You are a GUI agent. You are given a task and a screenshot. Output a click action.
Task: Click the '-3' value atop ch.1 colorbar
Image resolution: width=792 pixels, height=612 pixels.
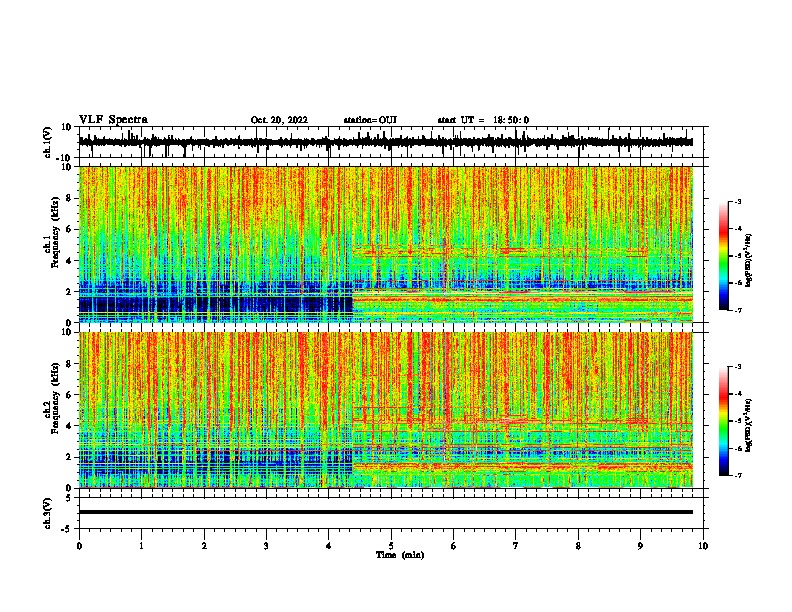tap(738, 201)
